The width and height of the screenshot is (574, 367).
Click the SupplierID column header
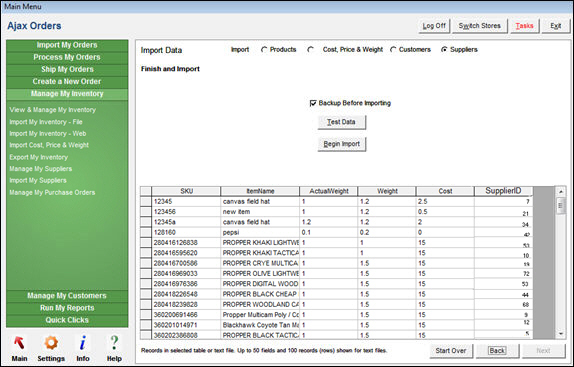click(x=503, y=191)
